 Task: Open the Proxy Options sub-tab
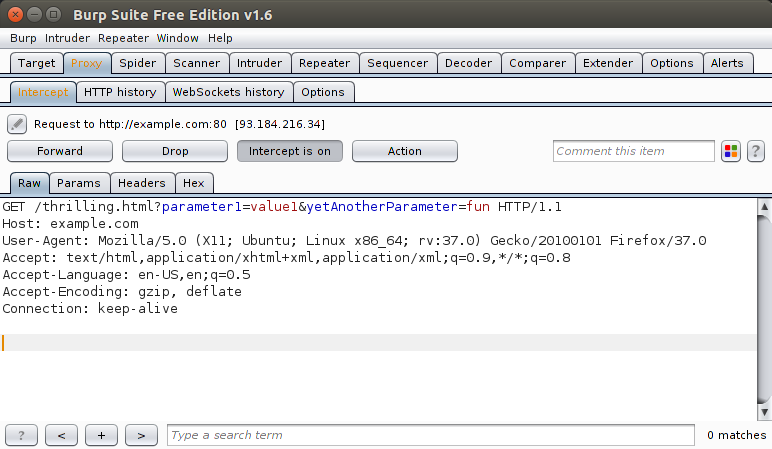(x=323, y=93)
